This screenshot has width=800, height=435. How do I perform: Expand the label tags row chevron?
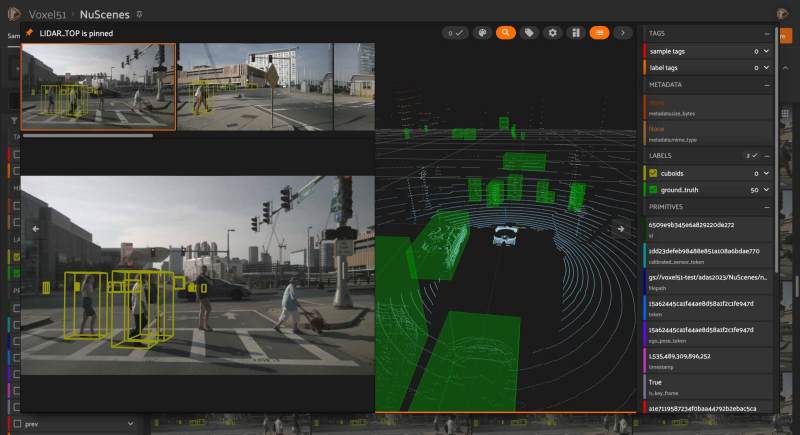point(766,67)
